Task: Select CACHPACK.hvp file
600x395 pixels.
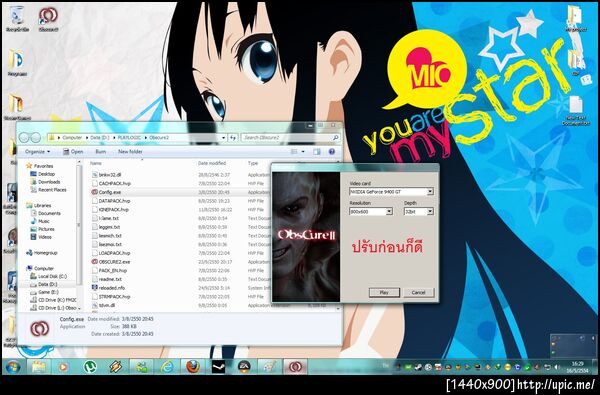Action: point(111,183)
